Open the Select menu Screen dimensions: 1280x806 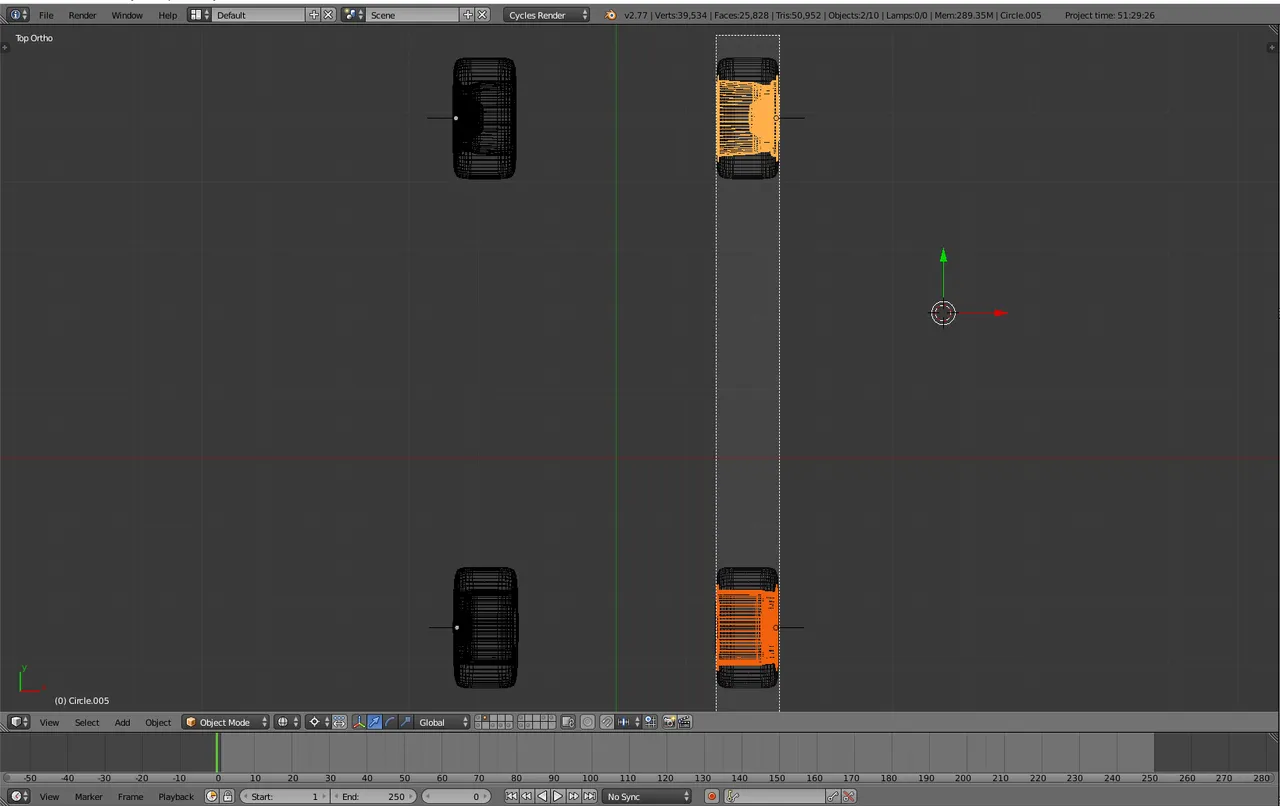tap(87, 722)
